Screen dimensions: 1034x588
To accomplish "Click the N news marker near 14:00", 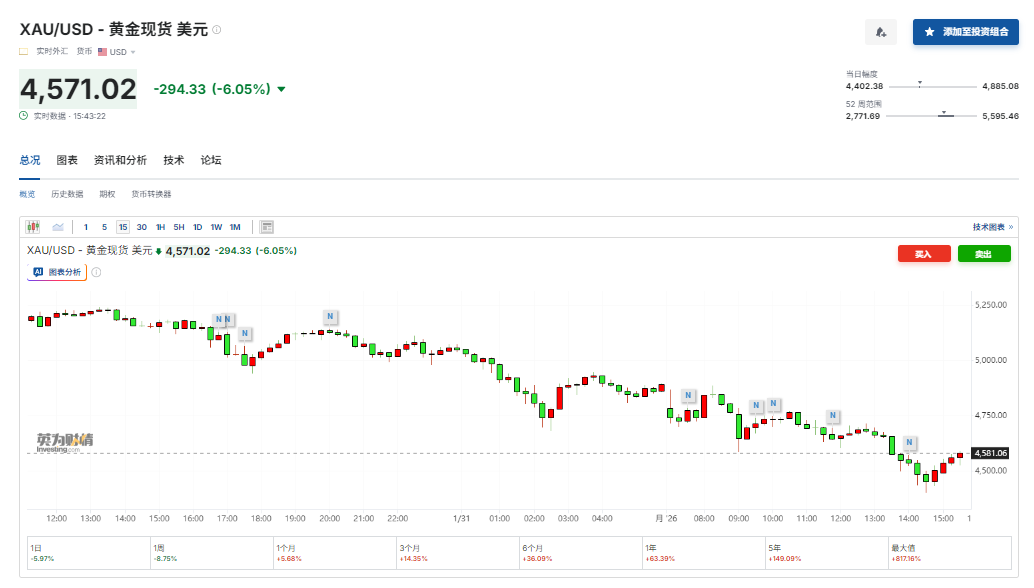I will (909, 442).
